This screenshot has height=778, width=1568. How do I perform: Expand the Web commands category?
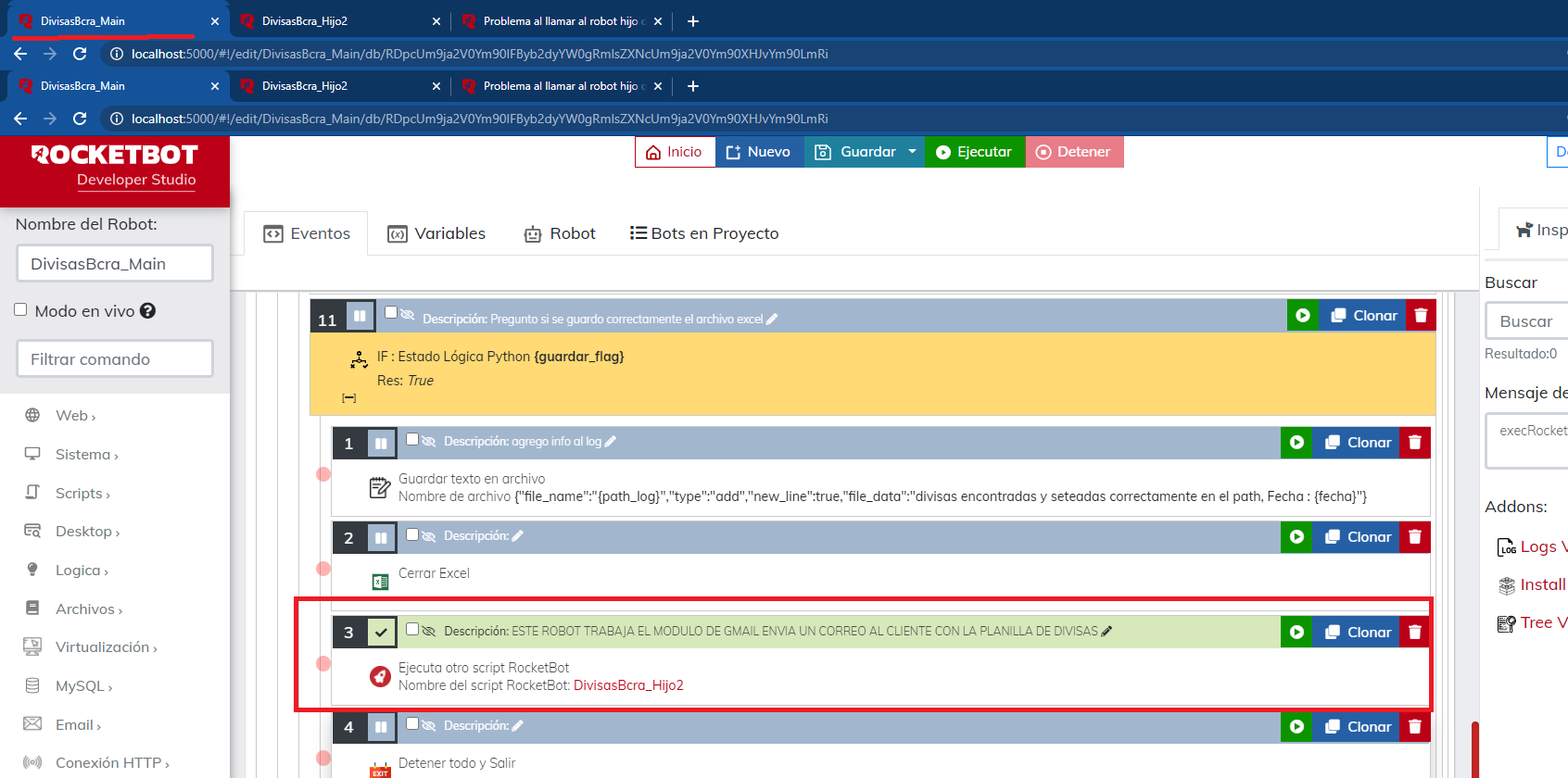point(75,416)
